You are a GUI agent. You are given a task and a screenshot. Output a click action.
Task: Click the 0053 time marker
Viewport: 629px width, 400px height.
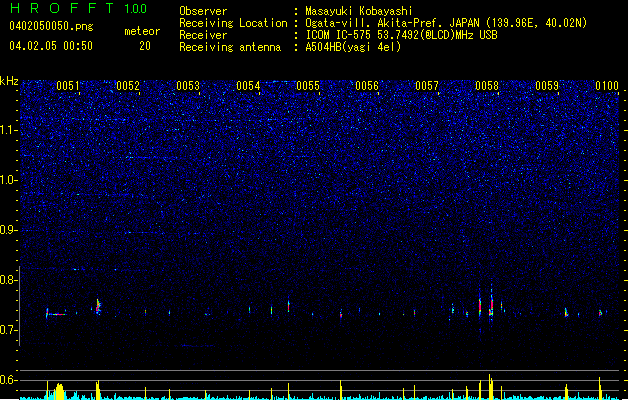188,86
